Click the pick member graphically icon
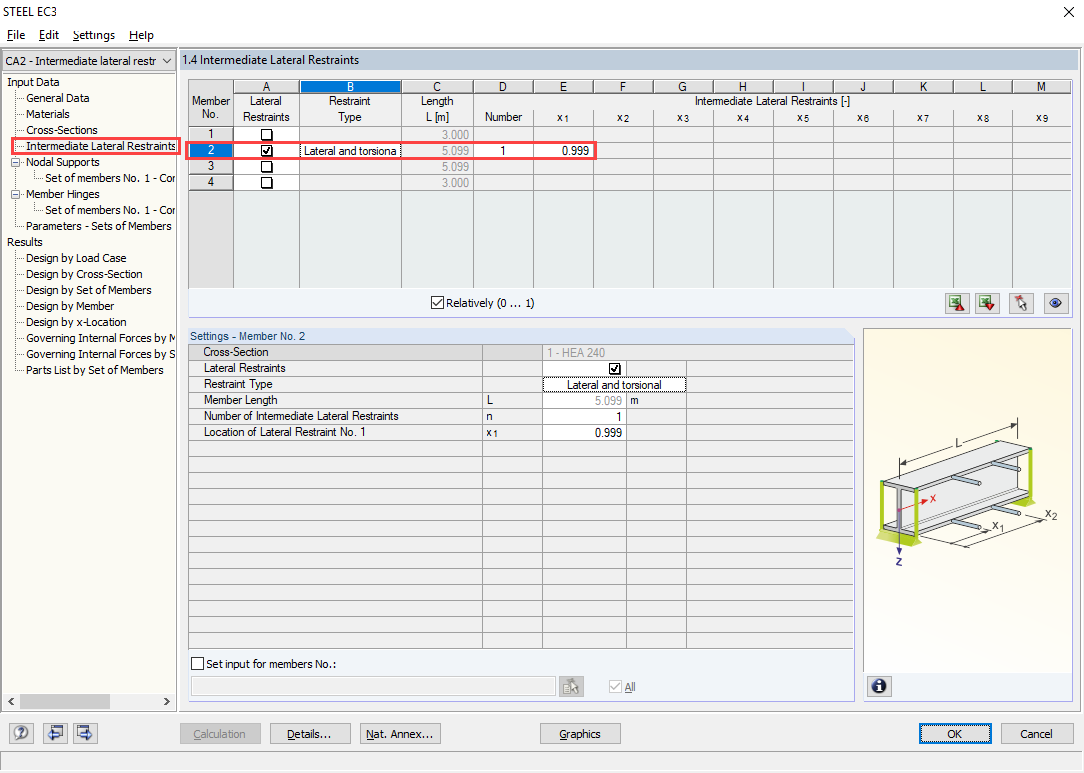1084x773 pixels. click(1021, 303)
